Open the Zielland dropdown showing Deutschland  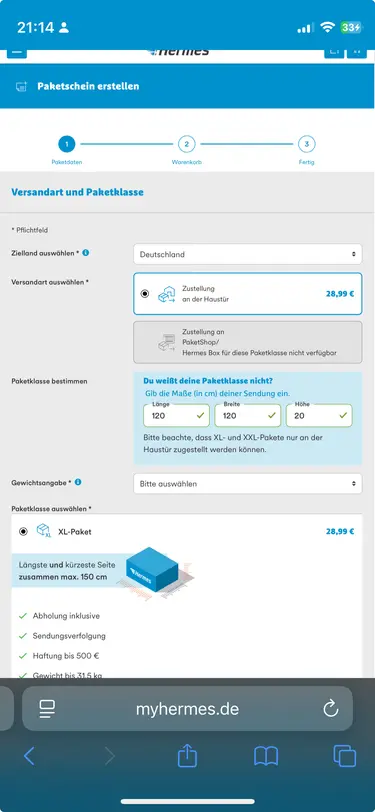248,254
